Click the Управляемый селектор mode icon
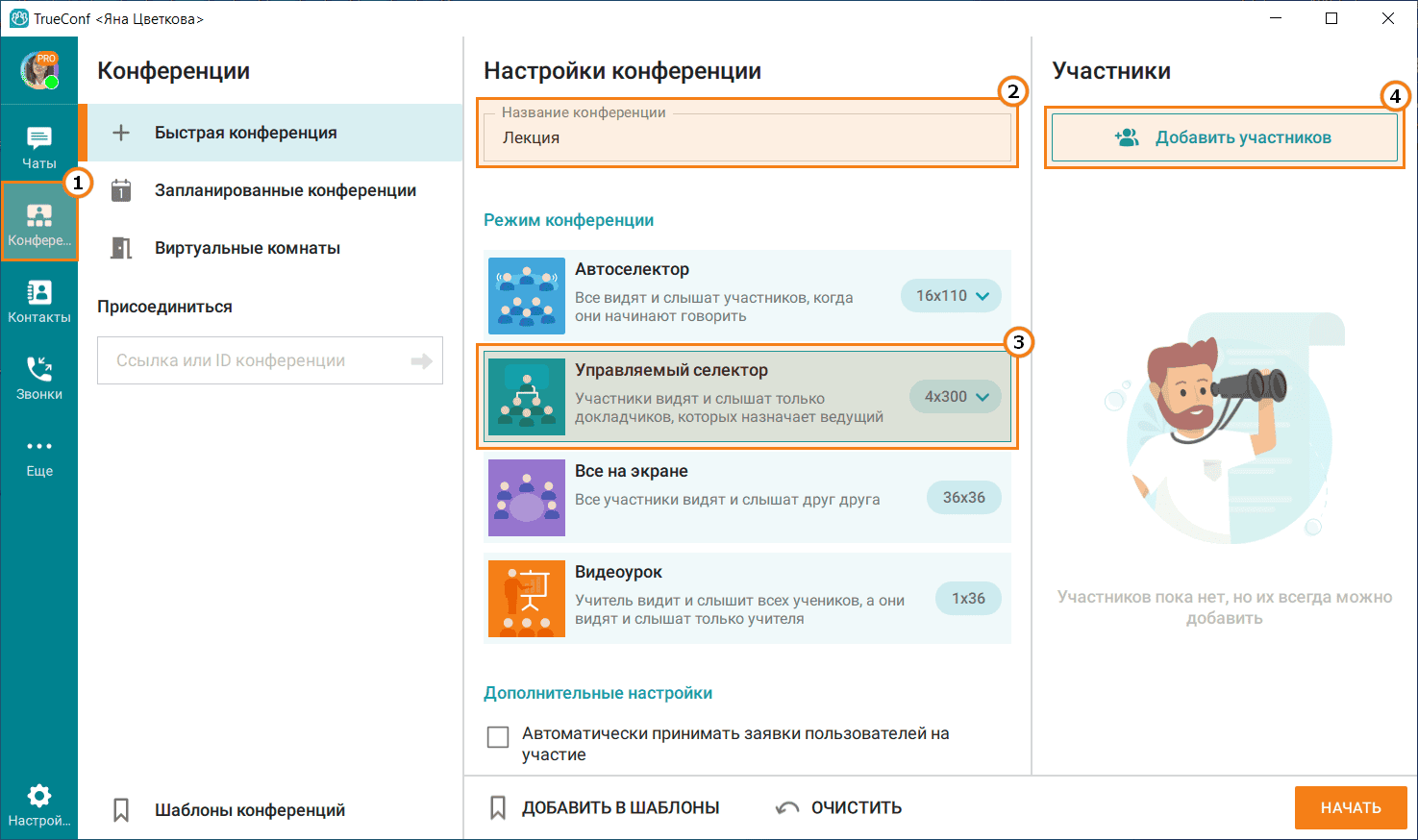 pyautogui.click(x=527, y=397)
